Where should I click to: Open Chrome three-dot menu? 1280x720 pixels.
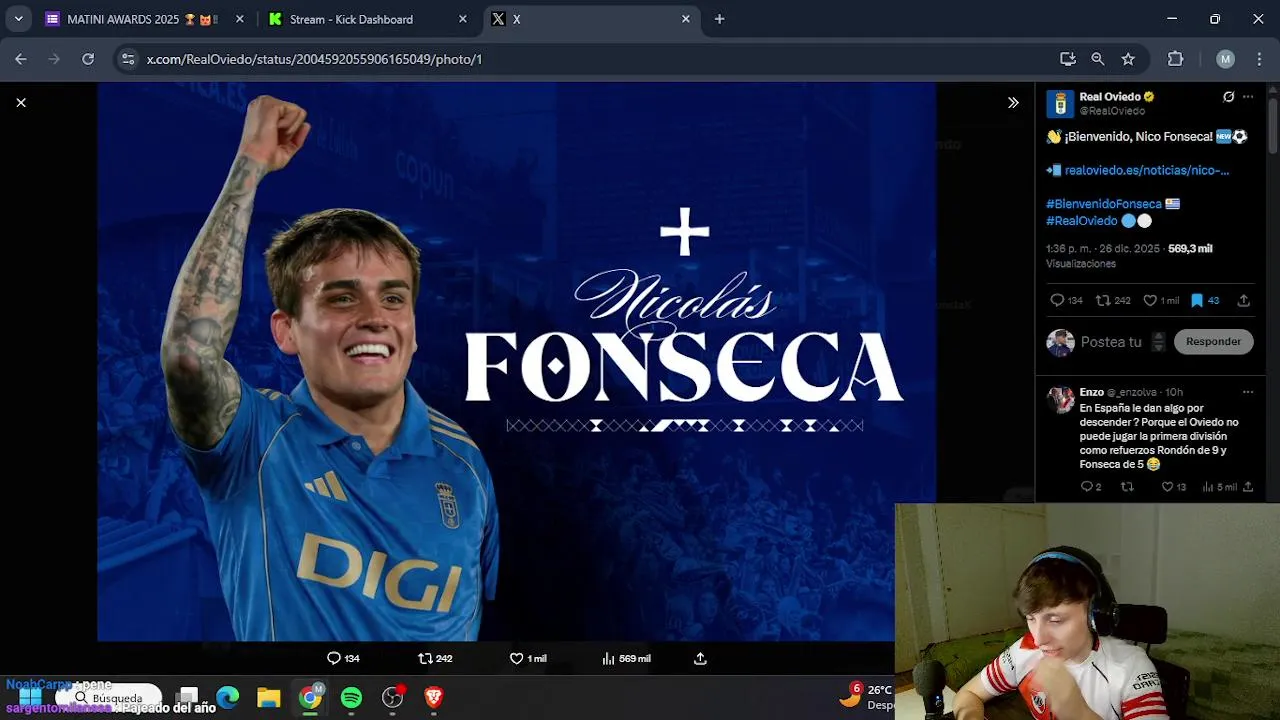click(x=1258, y=59)
